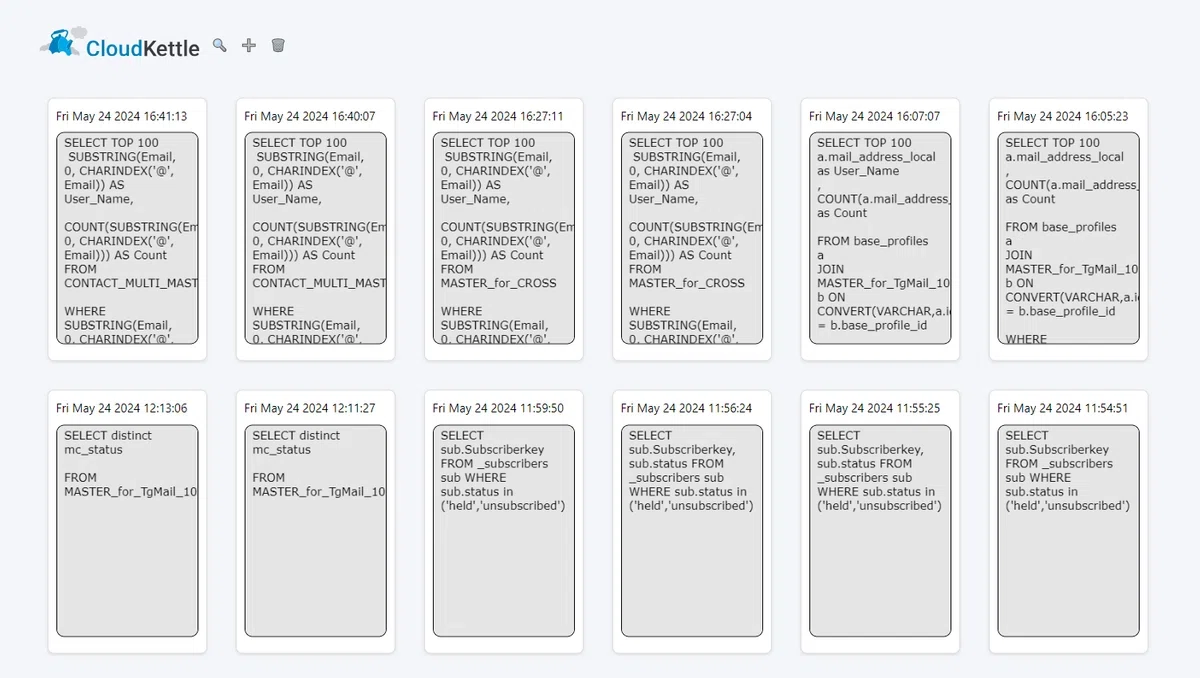1200x678 pixels.
Task: Select query card from 16:27:11
Action: click(x=503, y=229)
